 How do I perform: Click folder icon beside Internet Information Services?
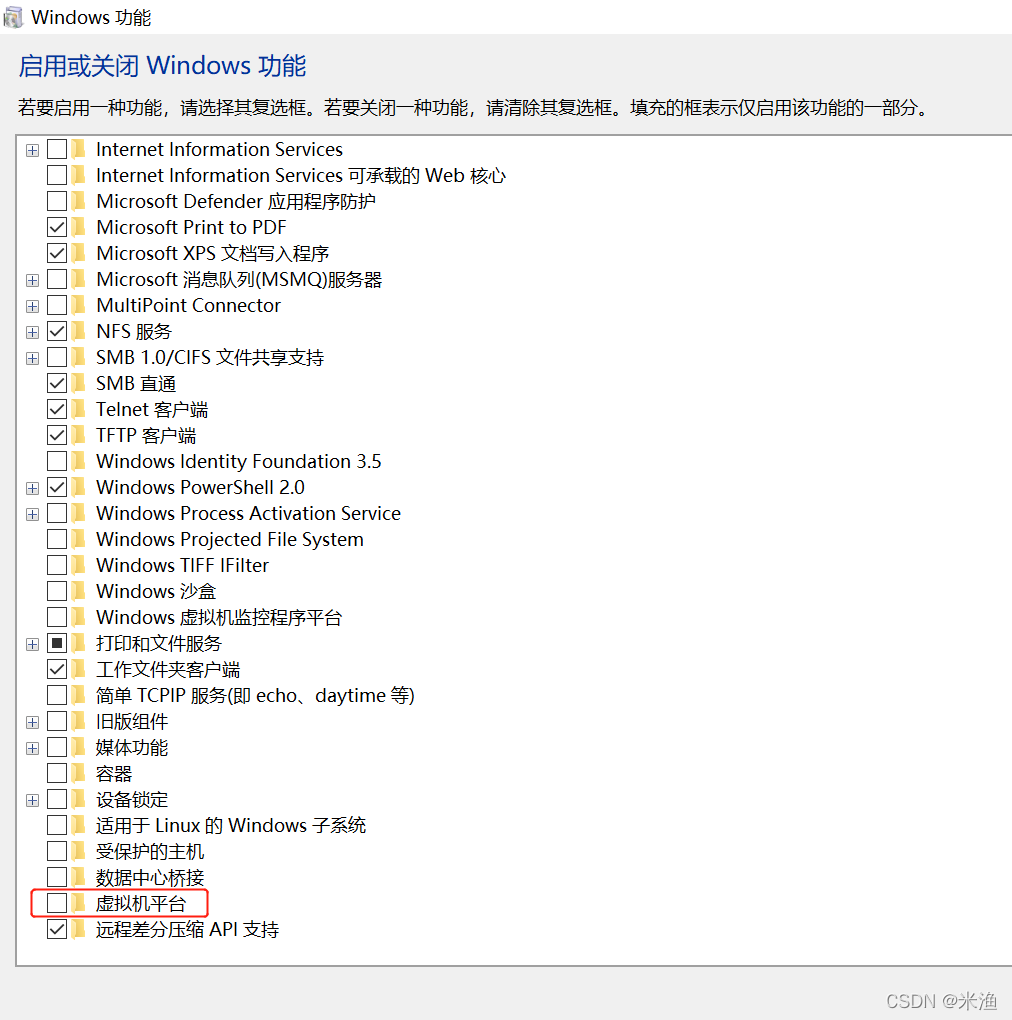[79, 149]
